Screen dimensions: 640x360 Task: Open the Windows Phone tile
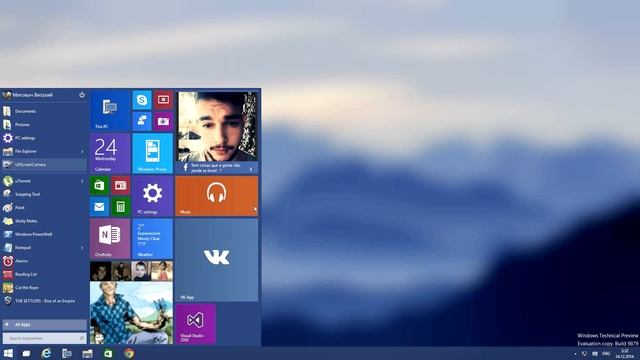point(153,153)
